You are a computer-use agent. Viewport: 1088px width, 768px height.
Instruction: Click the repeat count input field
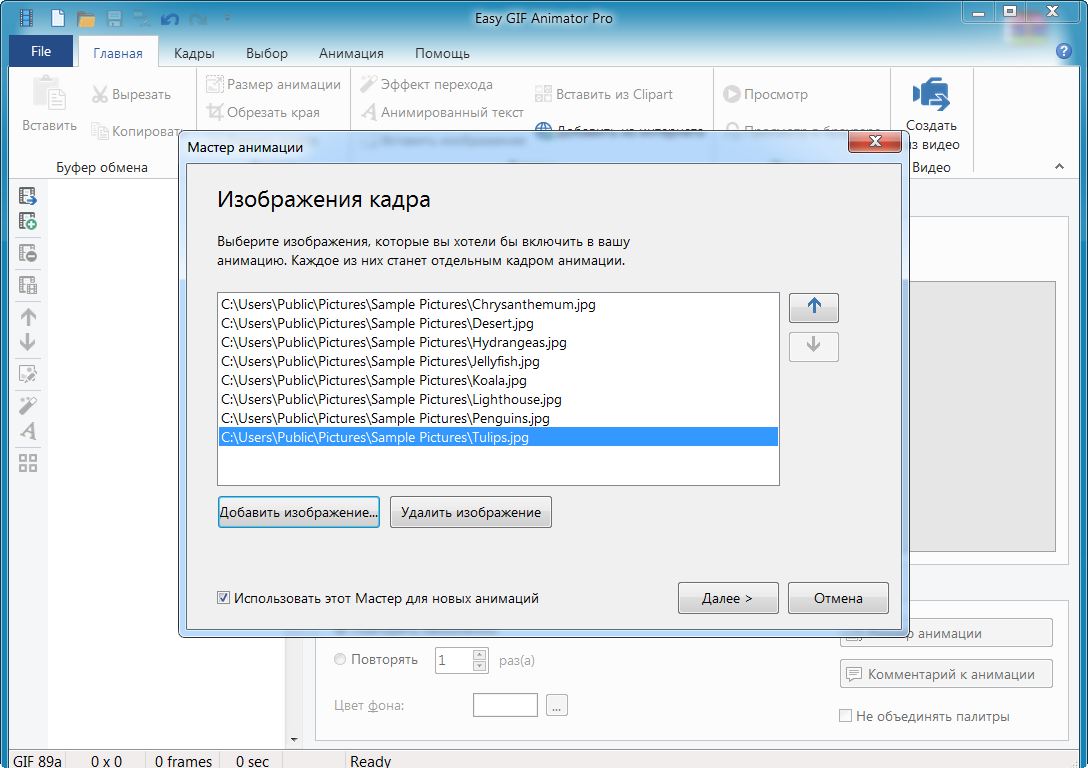pyautogui.click(x=453, y=660)
